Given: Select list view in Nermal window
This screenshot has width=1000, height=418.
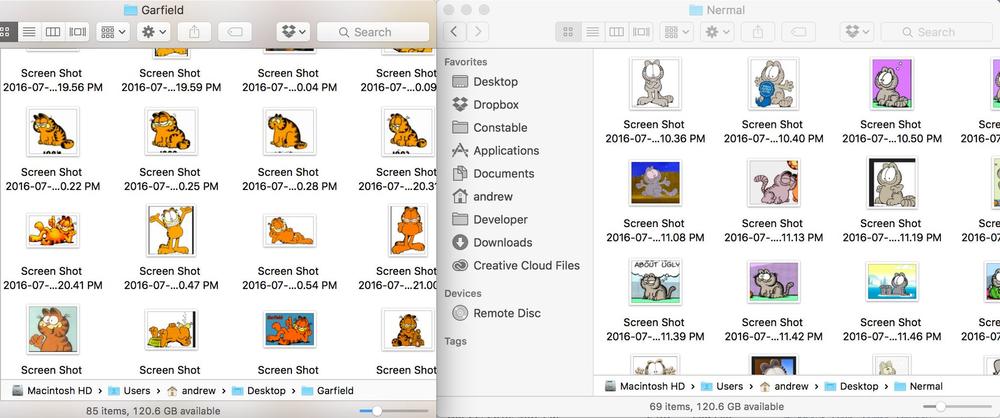Looking at the screenshot, I should point(592,31).
